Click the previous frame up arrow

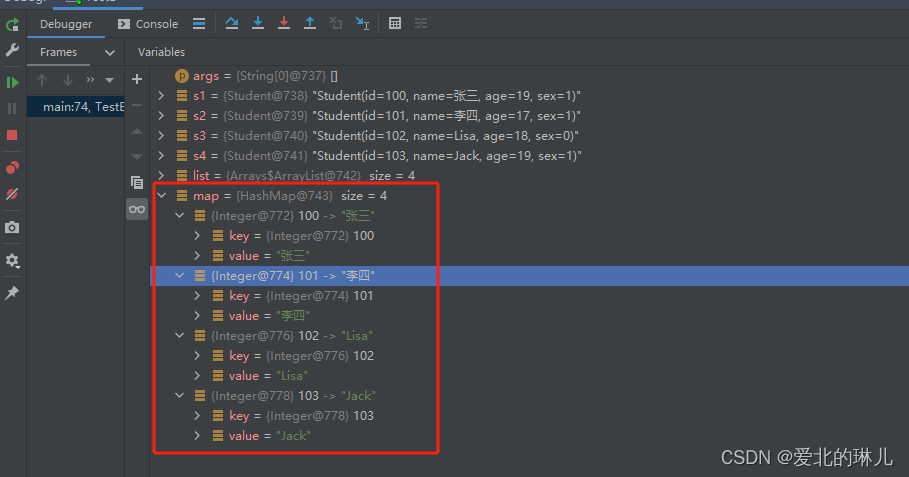click(x=42, y=80)
